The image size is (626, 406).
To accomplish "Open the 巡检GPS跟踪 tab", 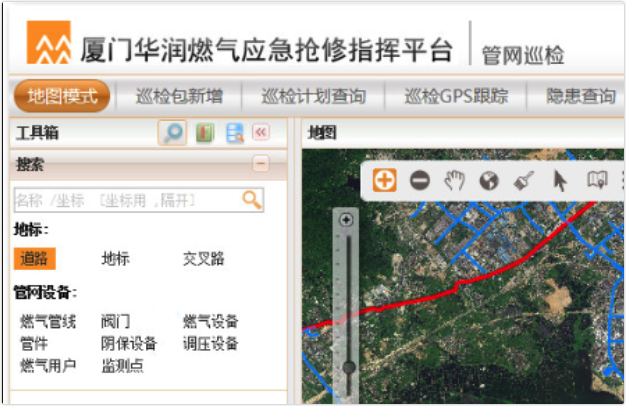I will (x=456, y=96).
